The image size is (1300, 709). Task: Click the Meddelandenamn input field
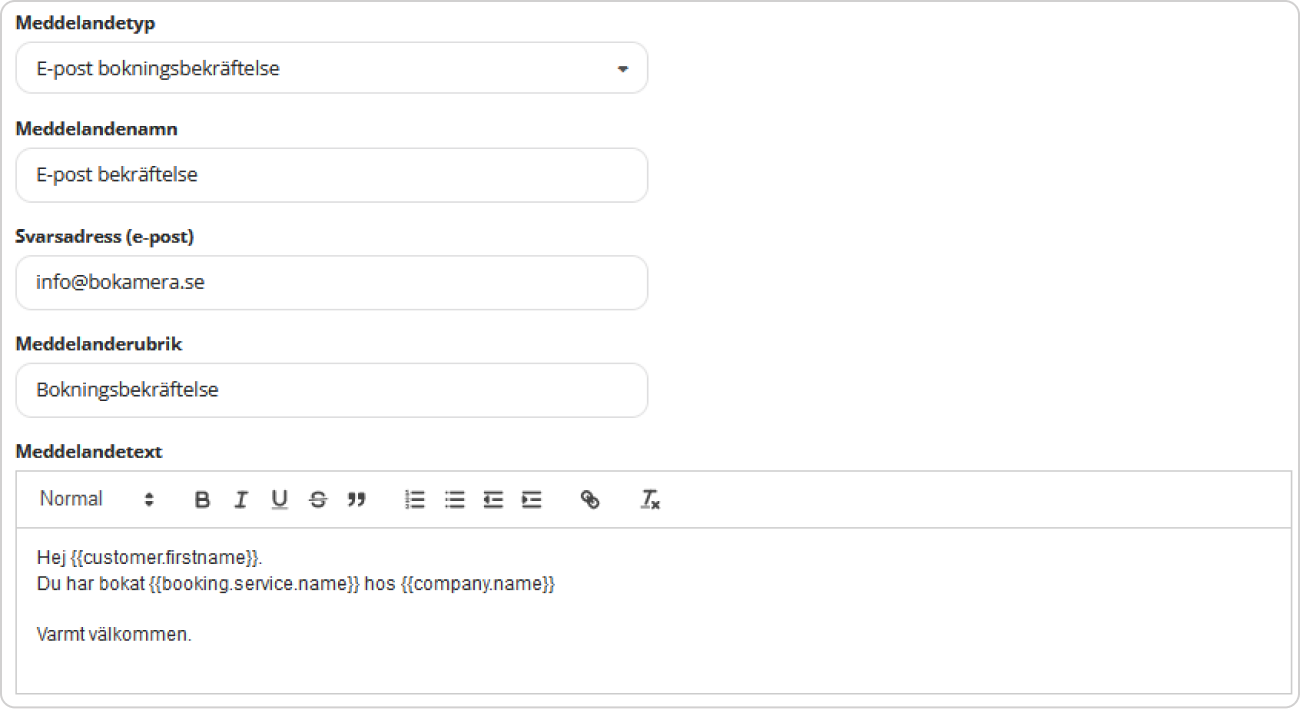331,175
